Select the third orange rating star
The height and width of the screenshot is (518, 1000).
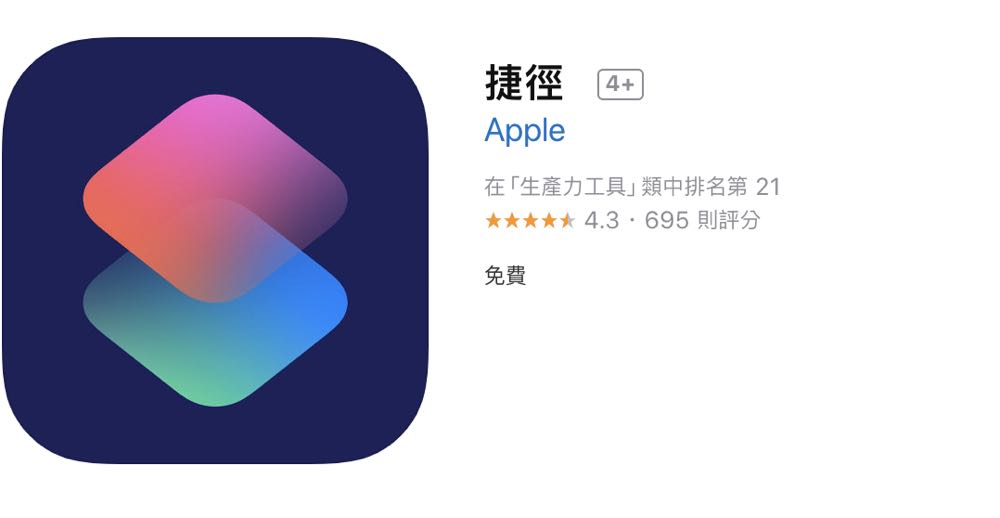click(x=530, y=221)
